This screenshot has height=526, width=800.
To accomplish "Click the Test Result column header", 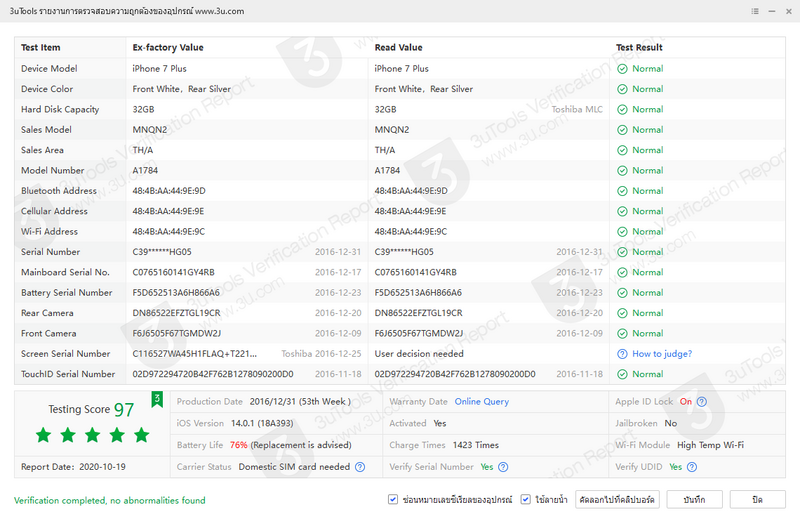I will [x=639, y=47].
